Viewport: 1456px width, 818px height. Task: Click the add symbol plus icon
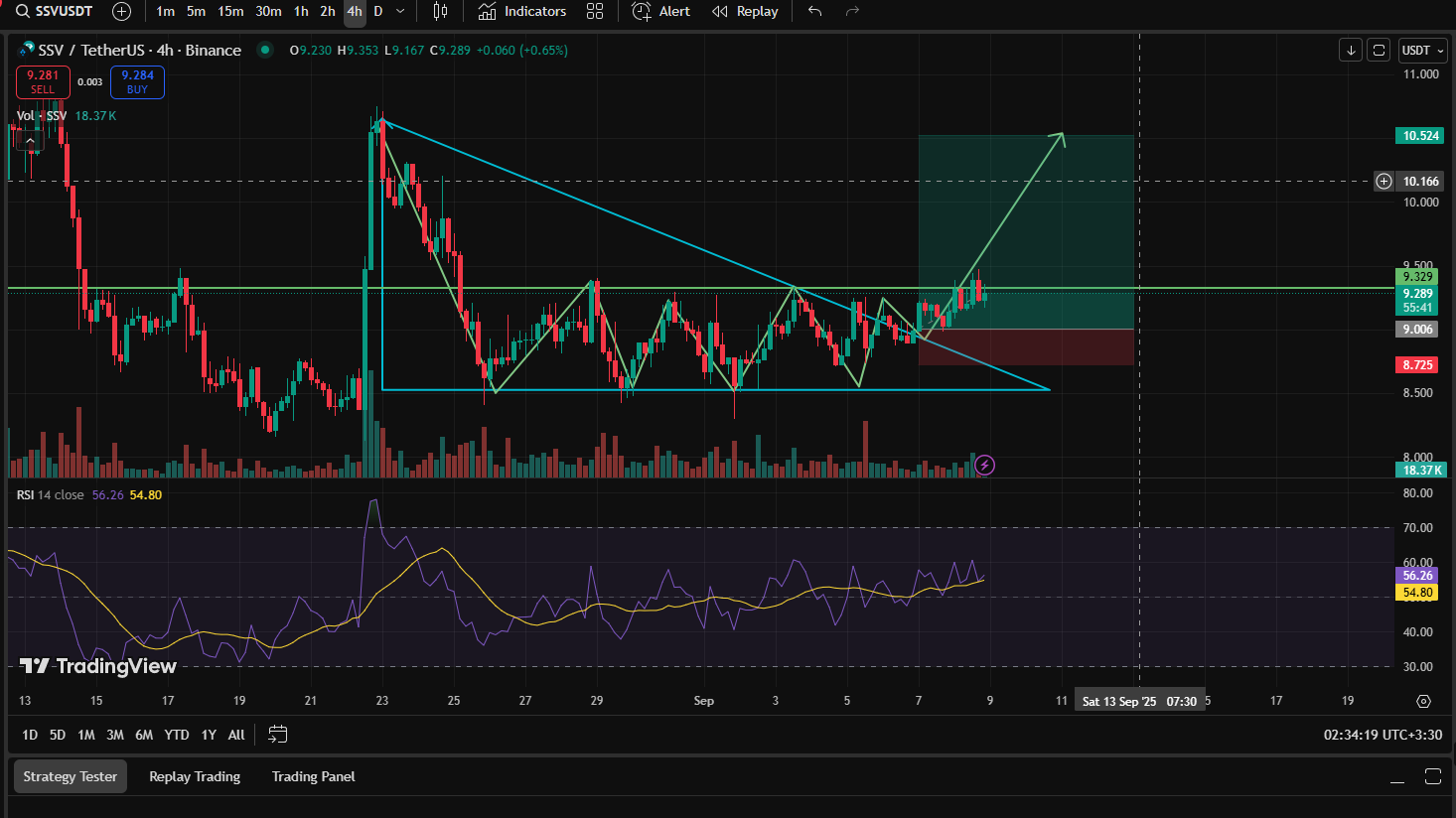coord(121,11)
